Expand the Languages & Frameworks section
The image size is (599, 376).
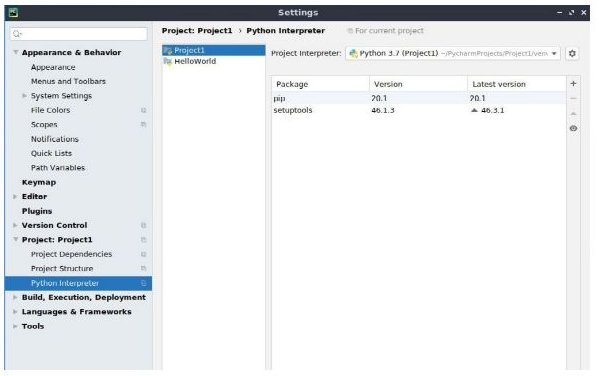click(15, 312)
